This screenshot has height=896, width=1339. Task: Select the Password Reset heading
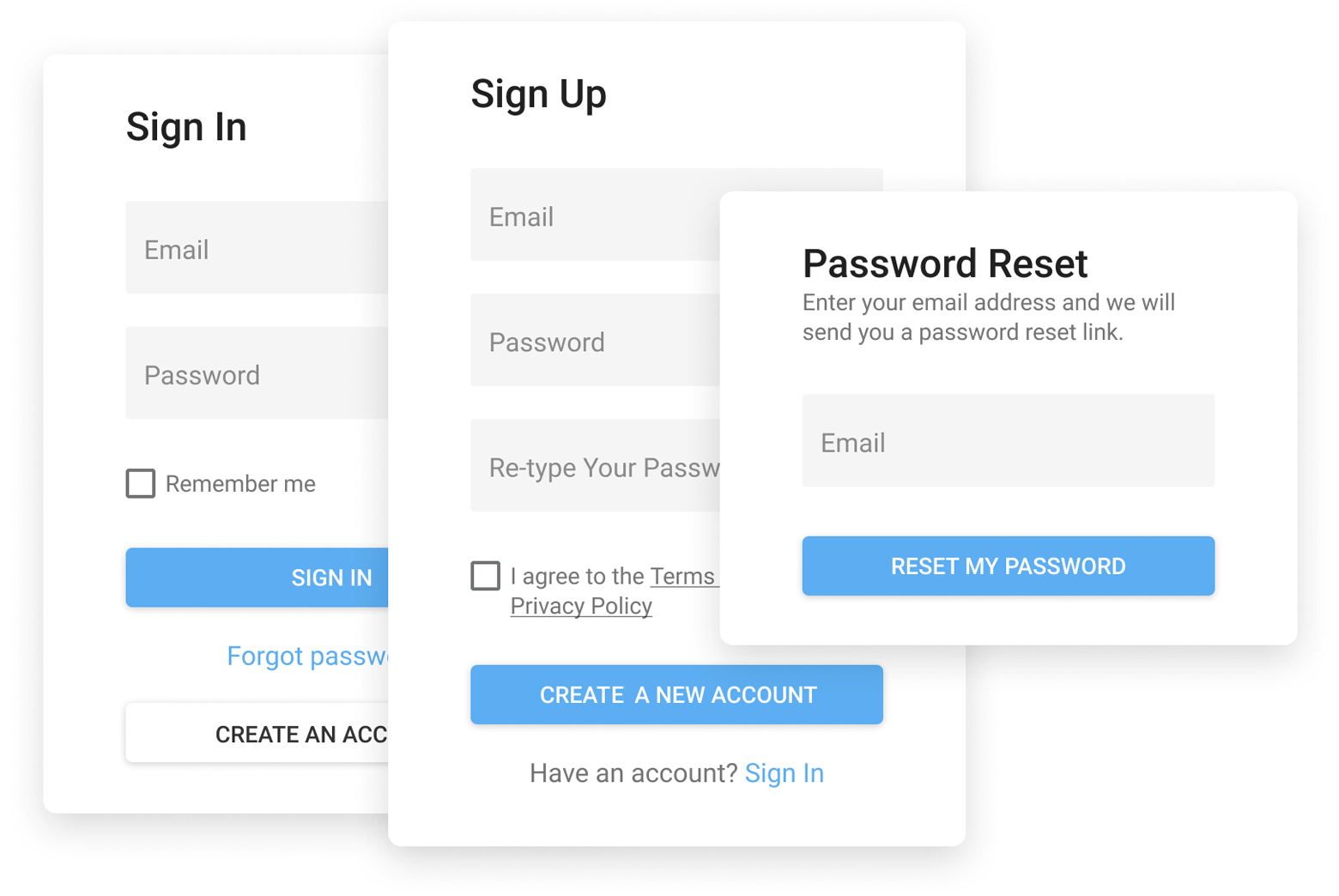coord(944,264)
